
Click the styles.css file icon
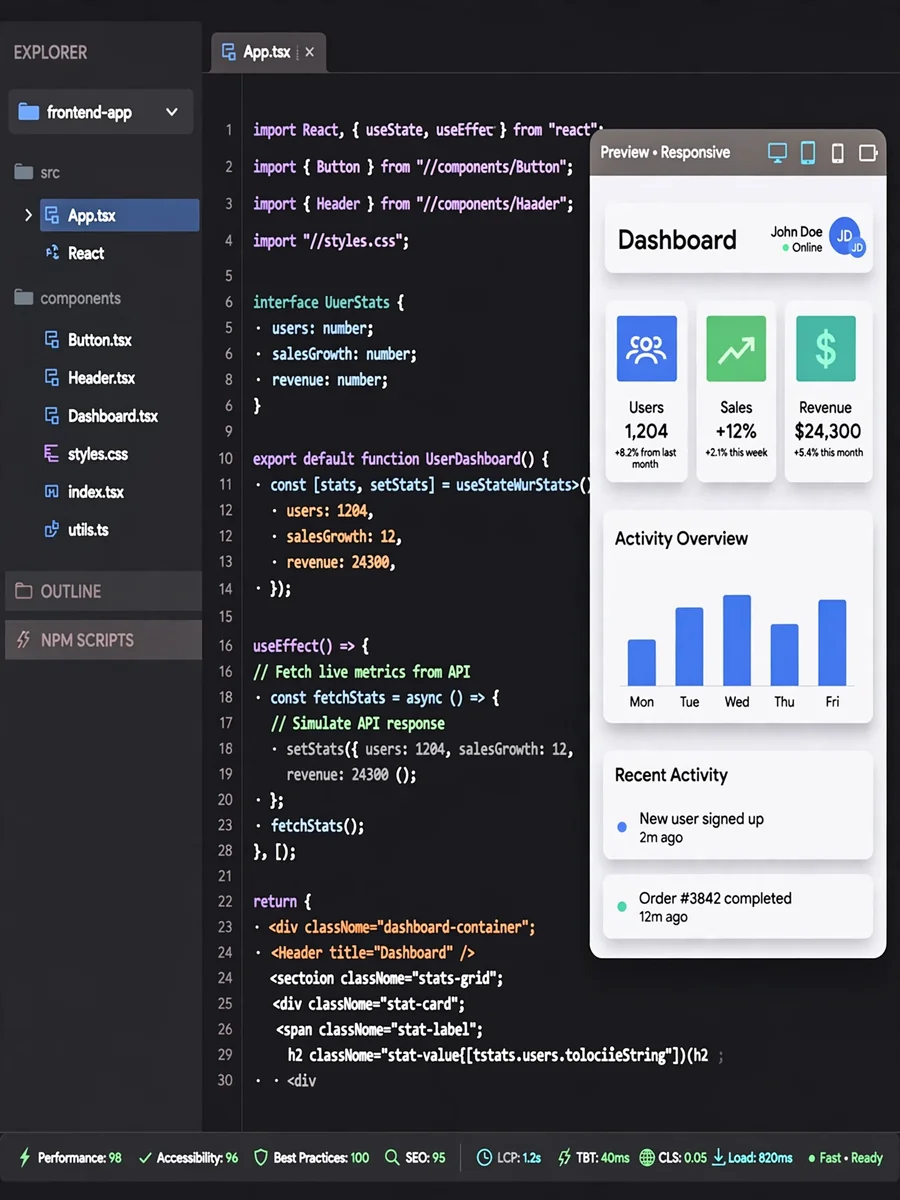pyautogui.click(x=52, y=454)
